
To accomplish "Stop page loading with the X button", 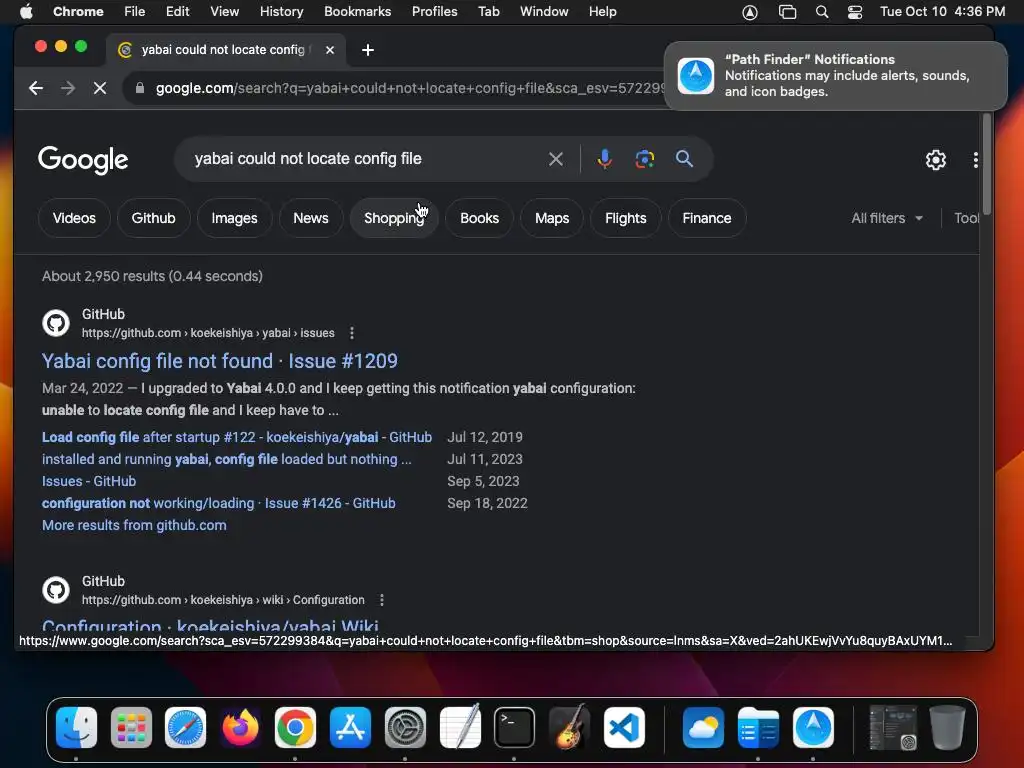I will point(100,88).
